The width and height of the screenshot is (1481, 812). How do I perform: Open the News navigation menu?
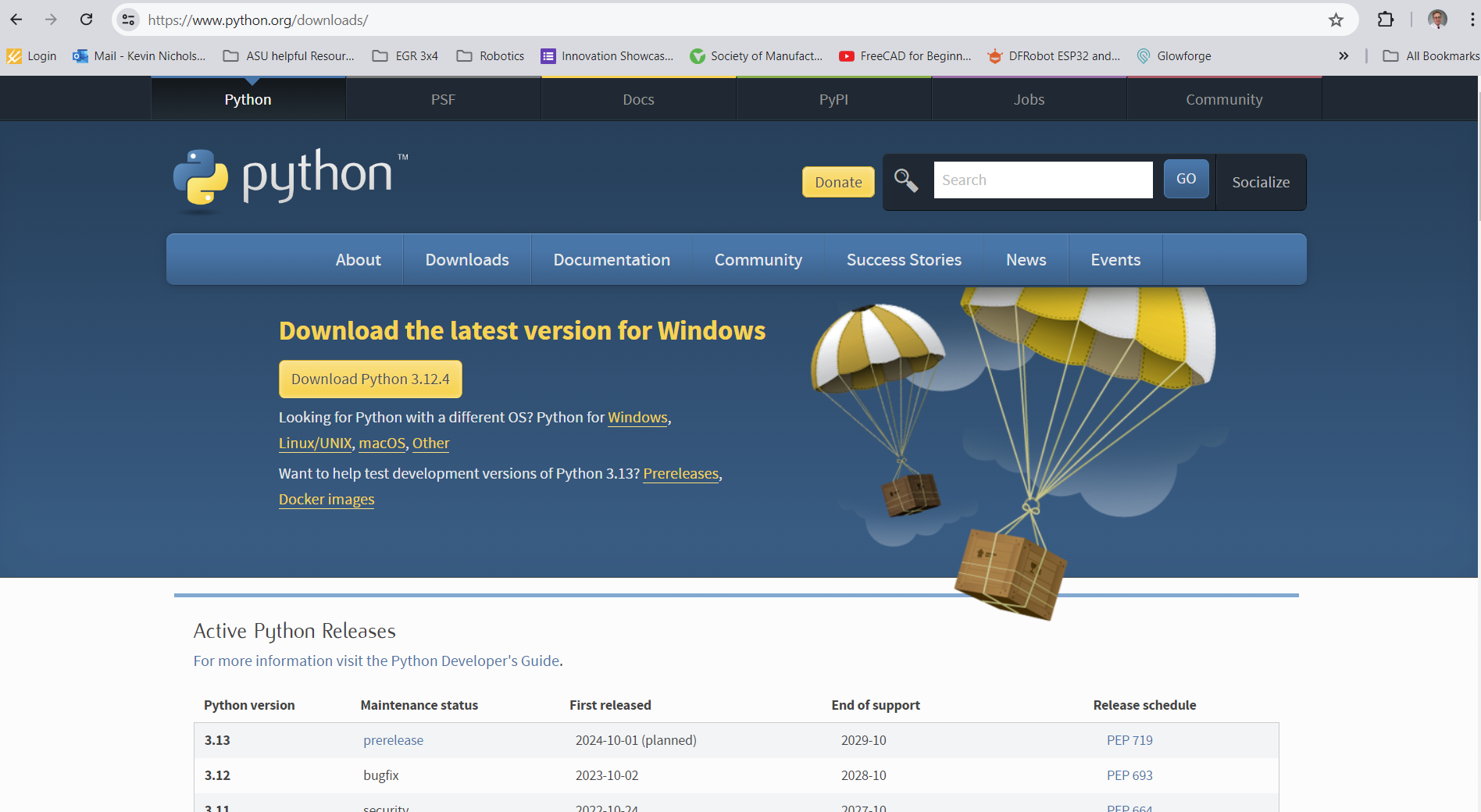pyautogui.click(x=1026, y=259)
